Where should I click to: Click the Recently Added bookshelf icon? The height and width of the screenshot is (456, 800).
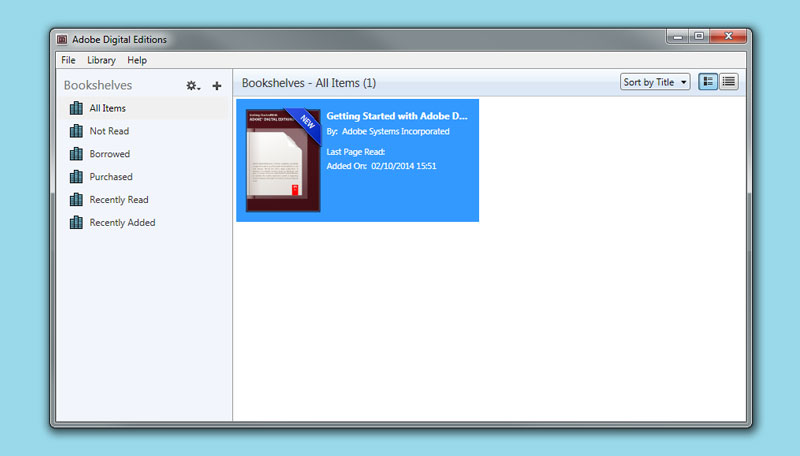click(76, 223)
